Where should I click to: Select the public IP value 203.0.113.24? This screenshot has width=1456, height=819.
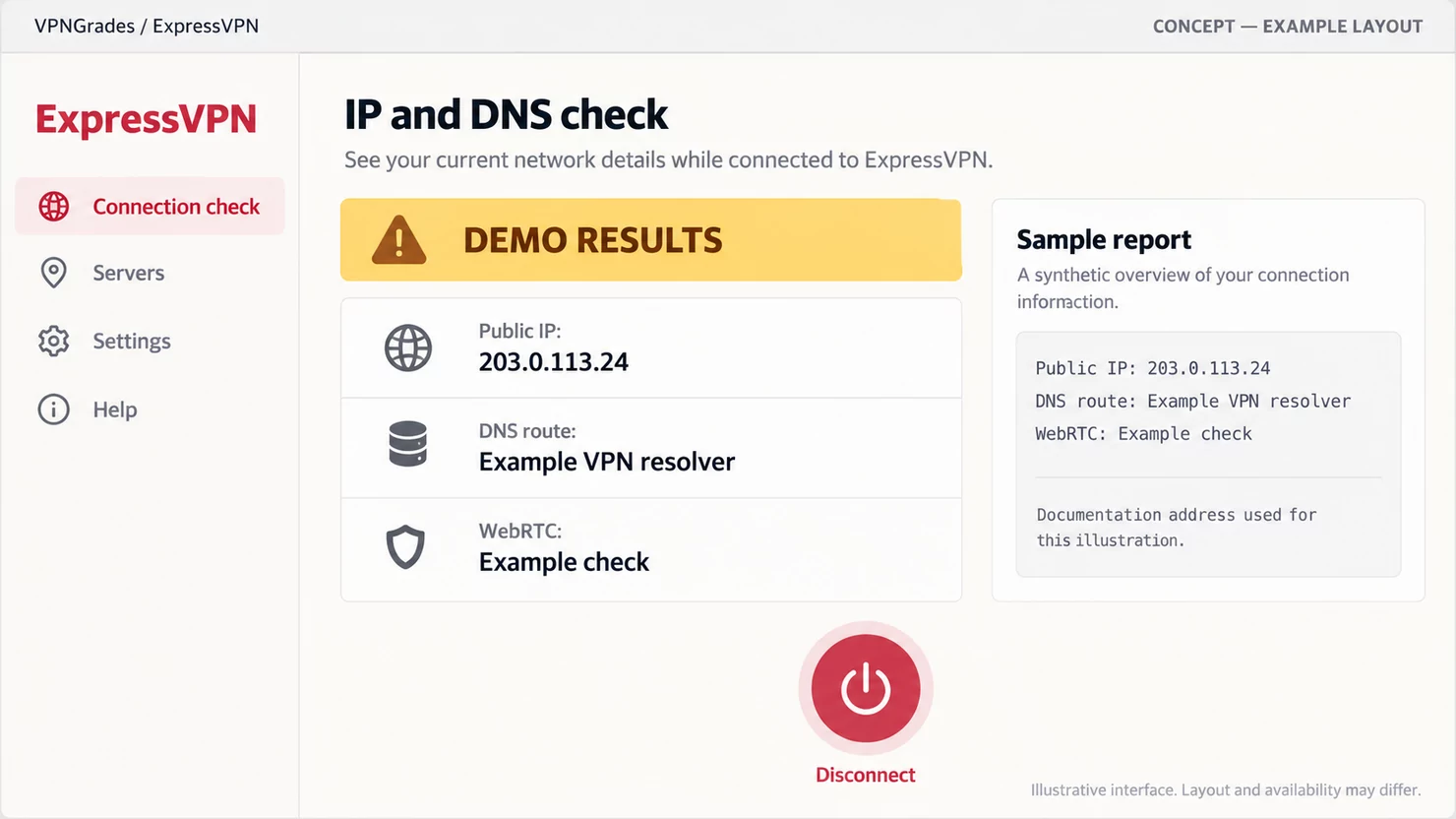554,362
